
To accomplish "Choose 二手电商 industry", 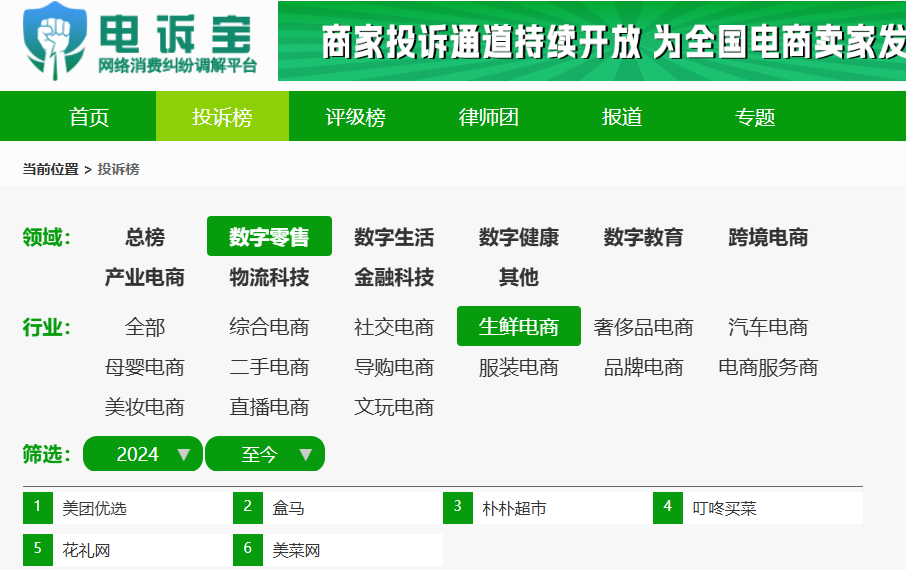I will [x=269, y=367].
